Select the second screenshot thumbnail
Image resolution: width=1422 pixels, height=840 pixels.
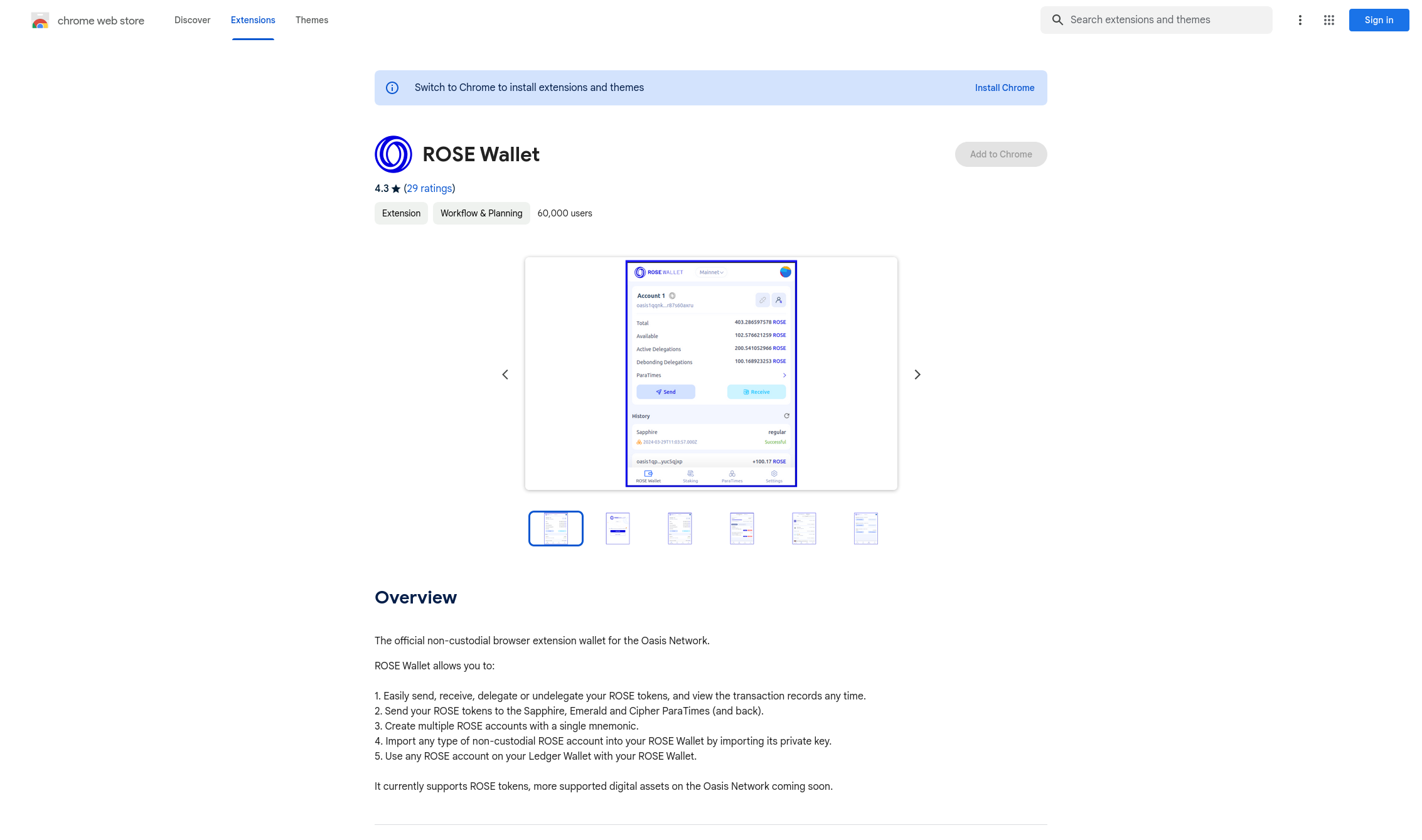[617, 528]
